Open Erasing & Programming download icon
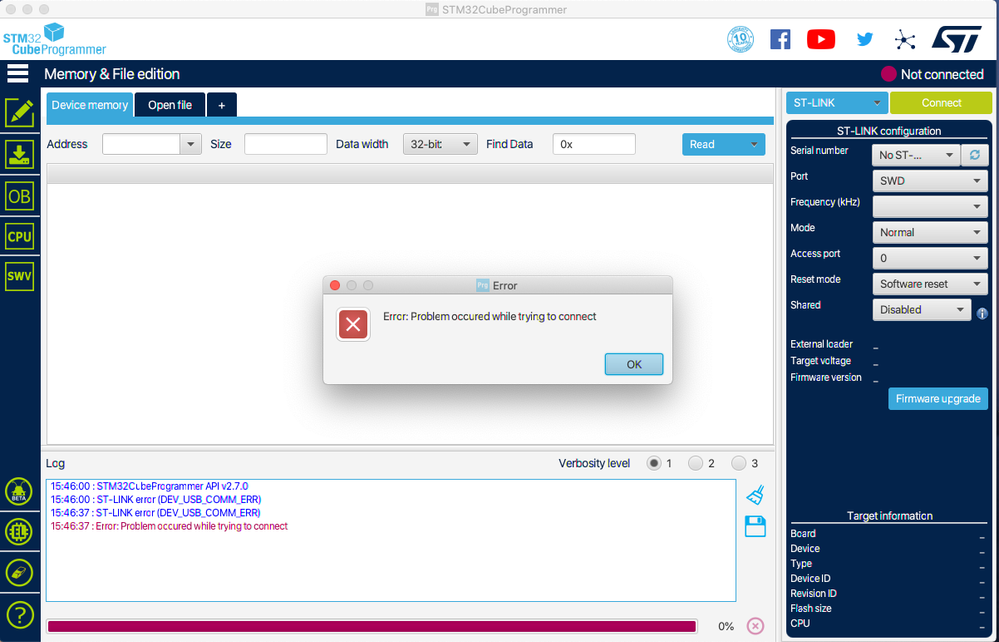Image resolution: width=999 pixels, height=642 pixels. (x=20, y=155)
